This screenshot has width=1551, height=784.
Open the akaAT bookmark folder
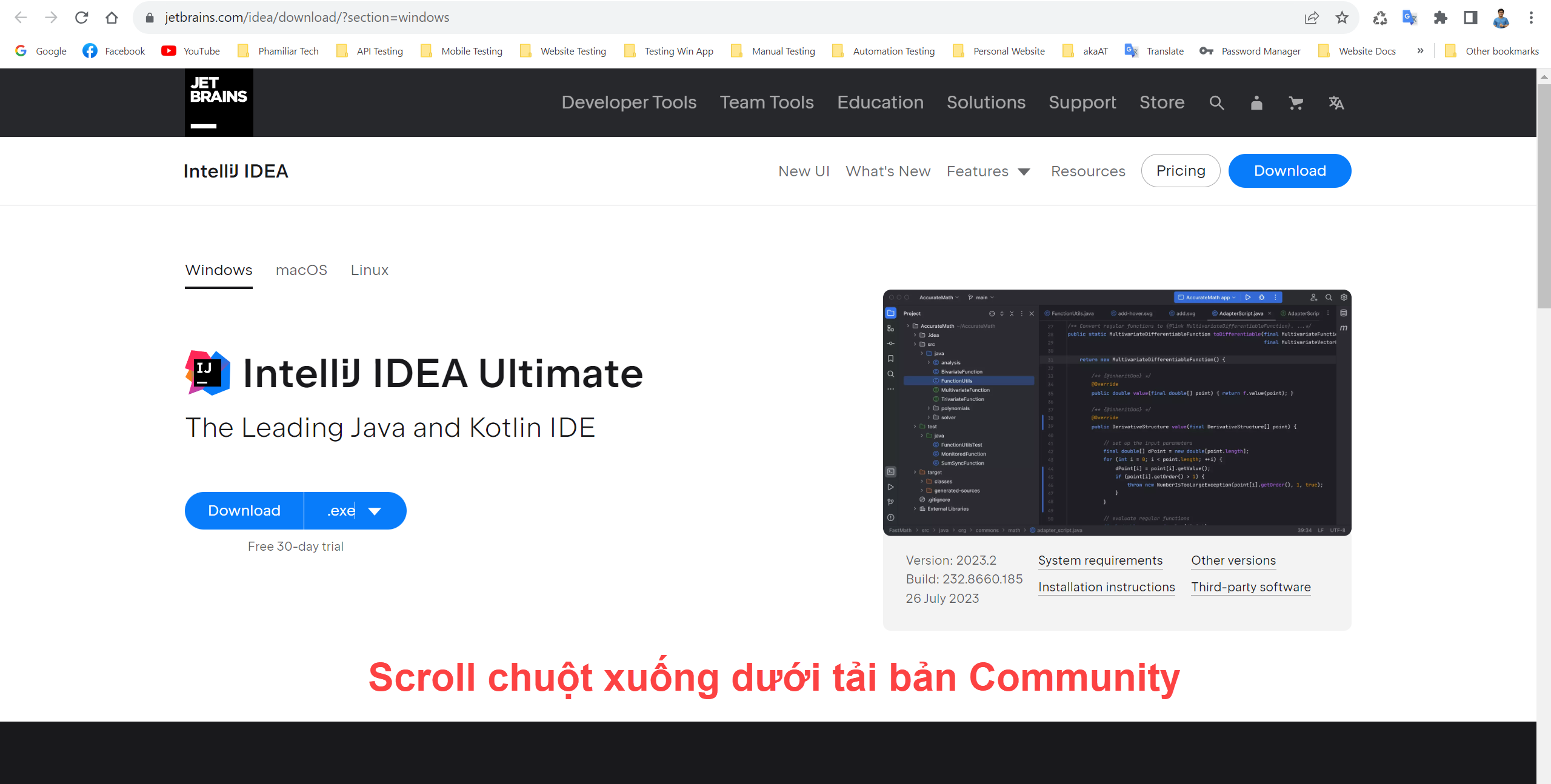click(1085, 51)
